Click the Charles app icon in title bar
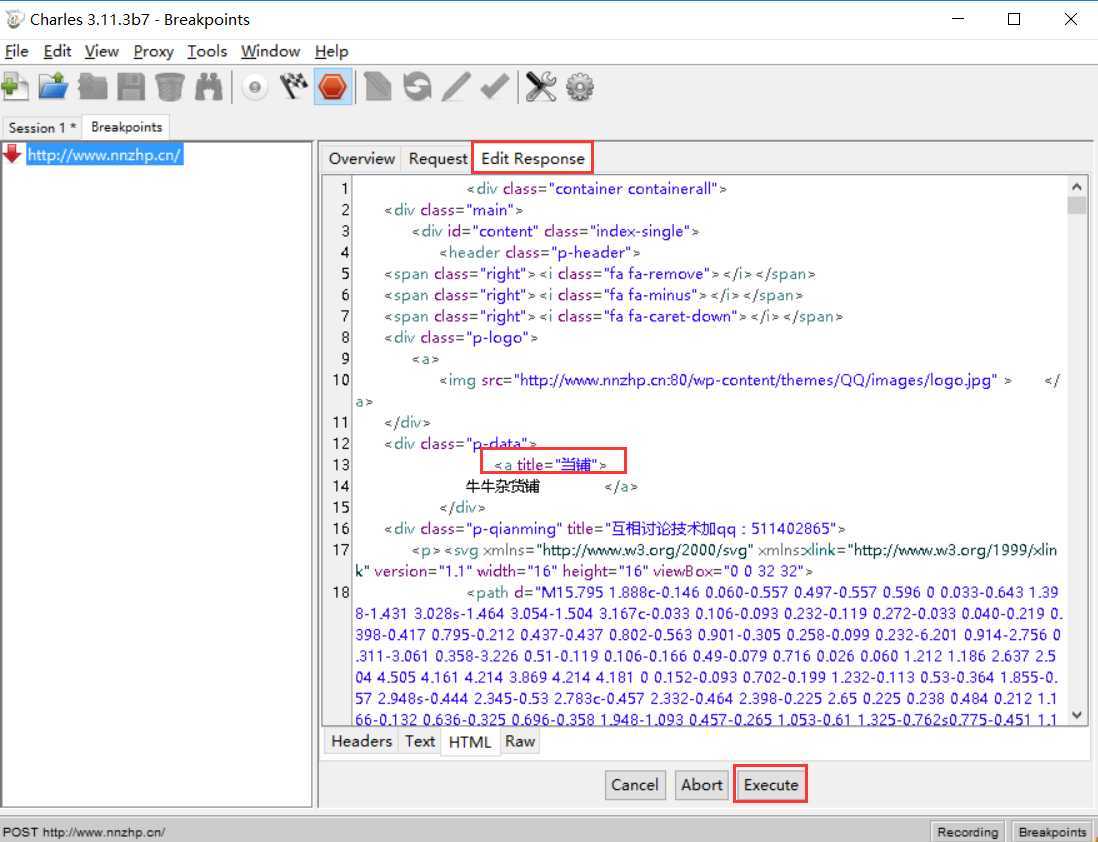The width and height of the screenshot is (1098, 842). (x=14, y=19)
